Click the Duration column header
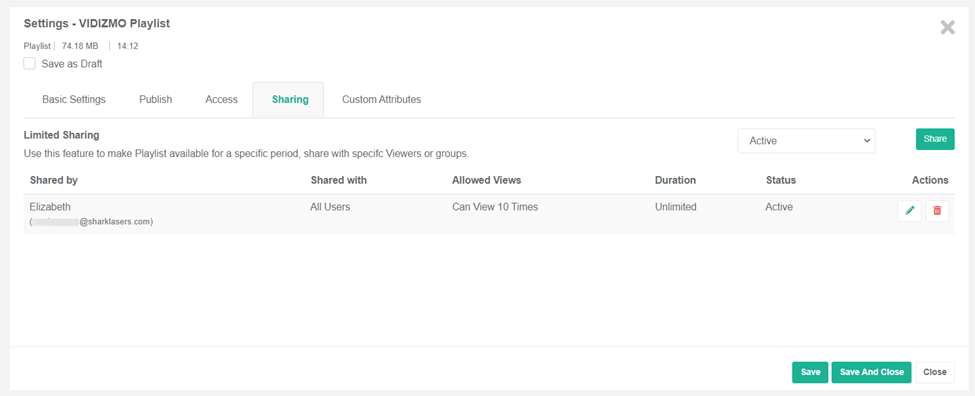This screenshot has height=396, width=975. point(675,180)
